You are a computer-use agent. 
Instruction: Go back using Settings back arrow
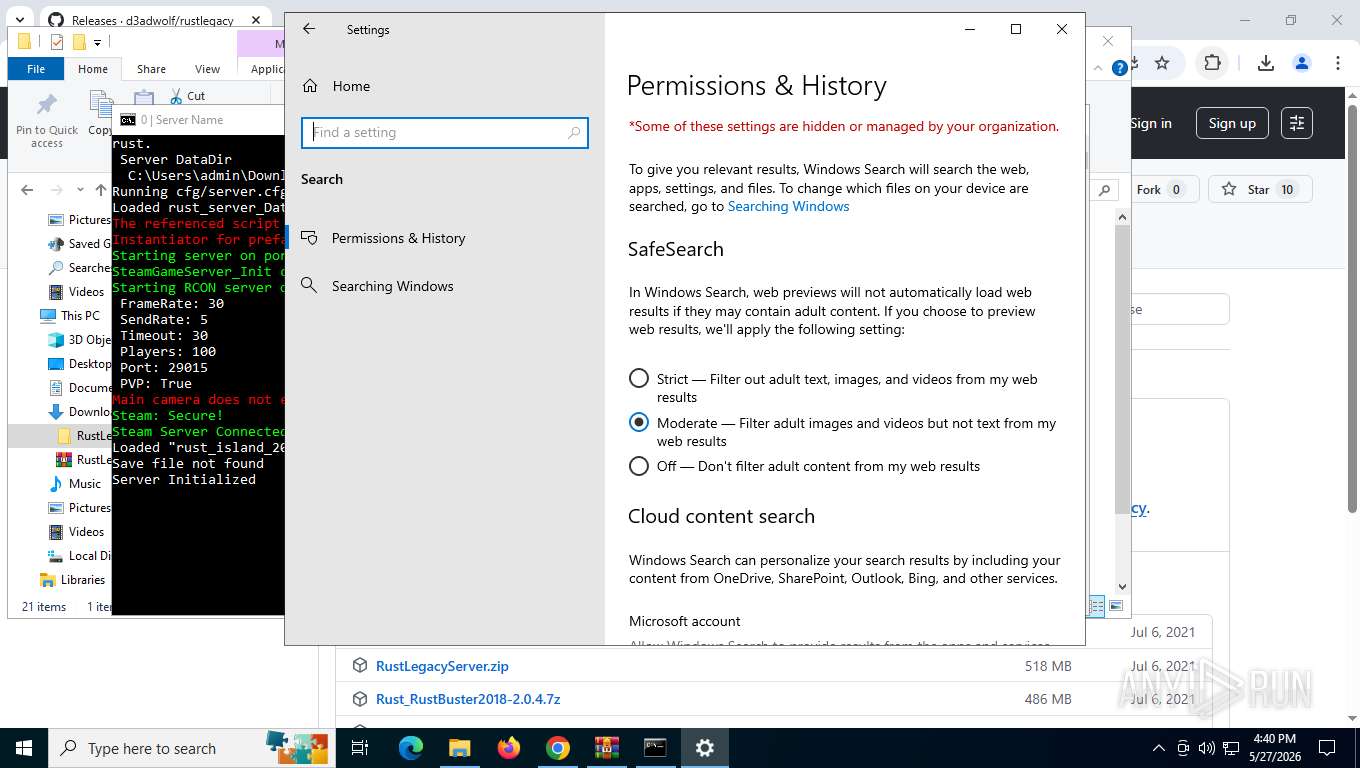(309, 29)
